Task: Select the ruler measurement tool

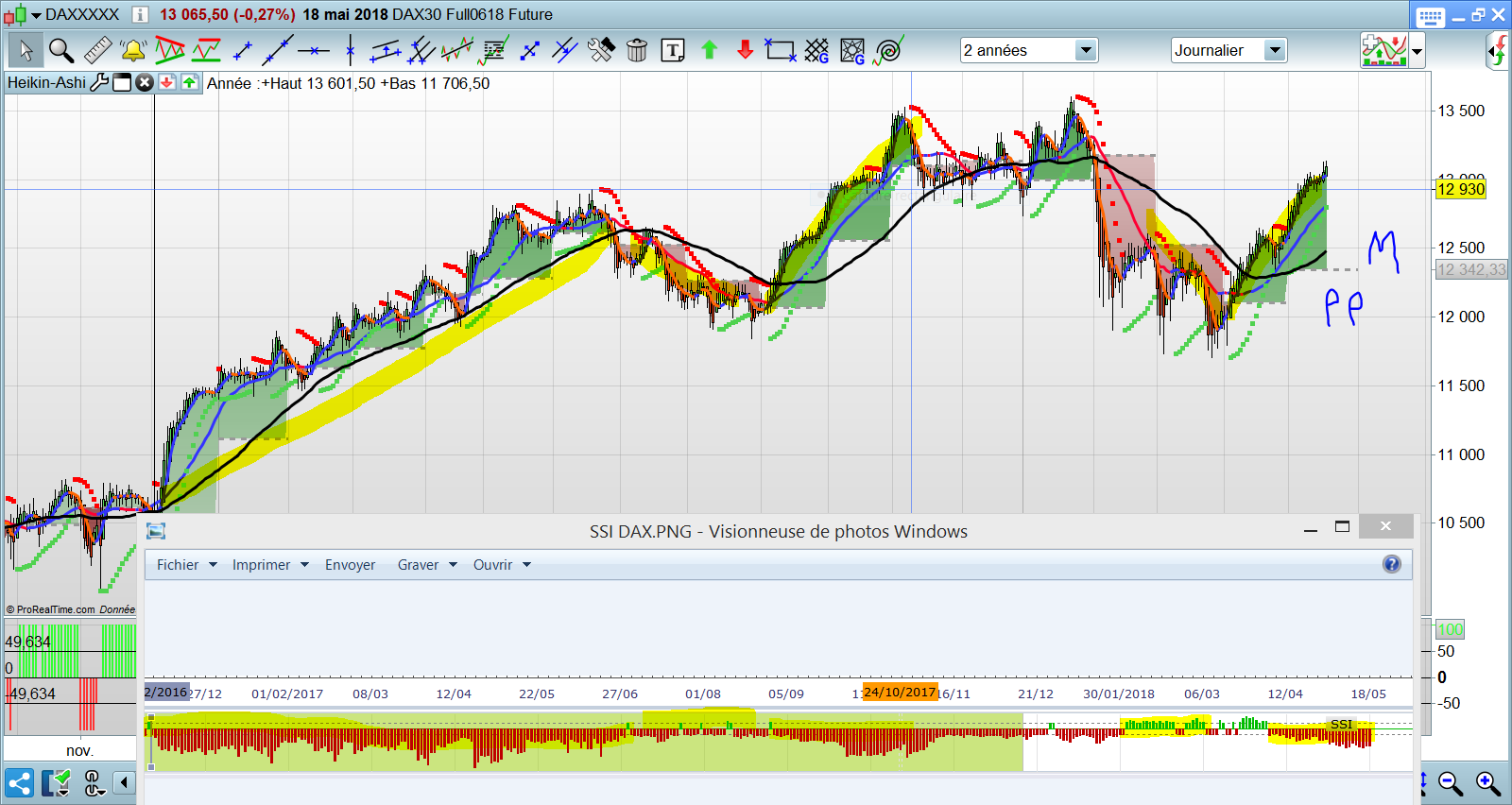Action: (97, 50)
